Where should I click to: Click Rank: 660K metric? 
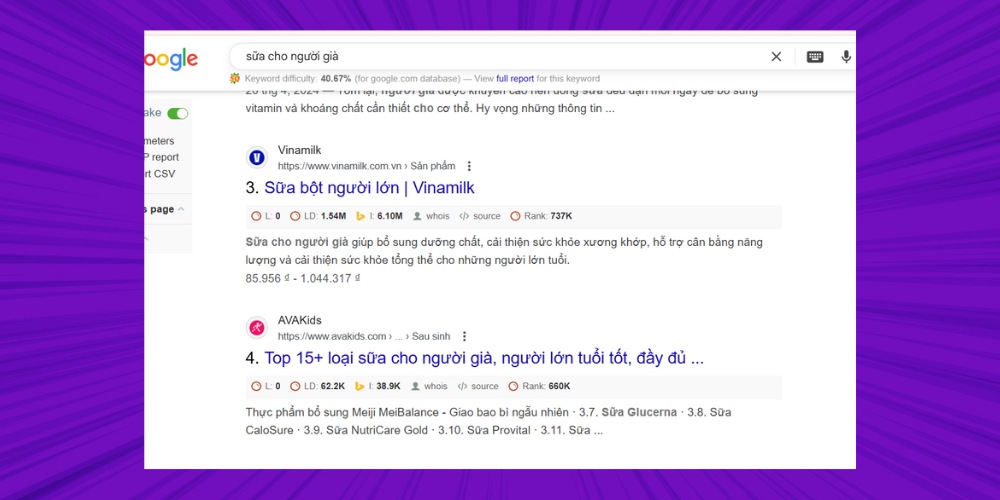tap(539, 386)
